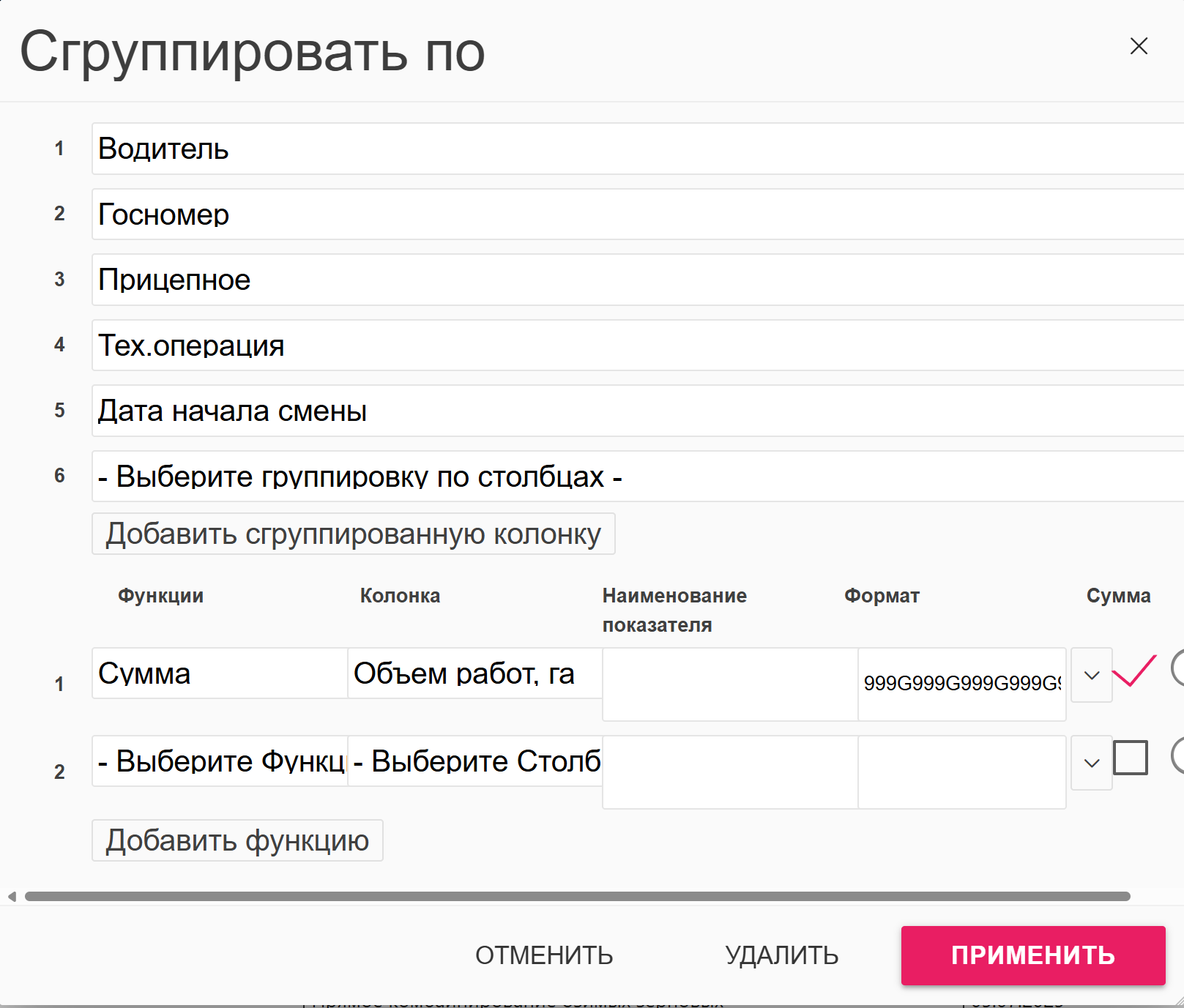Select the empty Выберите группировку по столбцах field
This screenshot has width=1184, height=1008.
click(x=637, y=477)
